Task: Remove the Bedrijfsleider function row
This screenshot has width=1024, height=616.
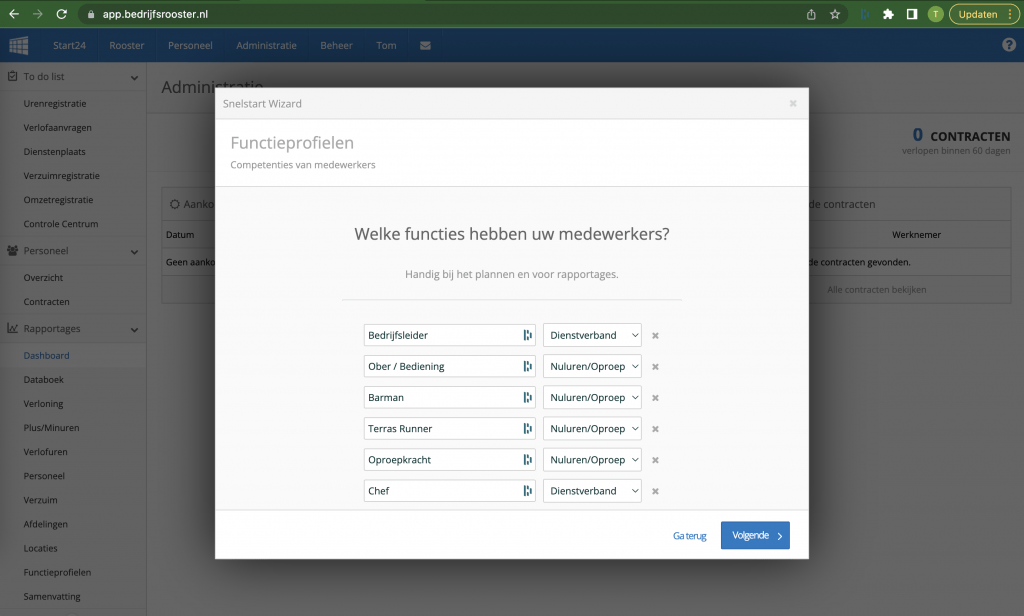Action: (655, 336)
